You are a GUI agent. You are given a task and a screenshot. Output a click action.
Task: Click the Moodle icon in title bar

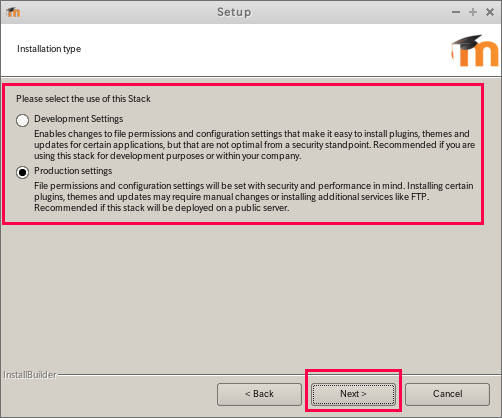[13, 12]
